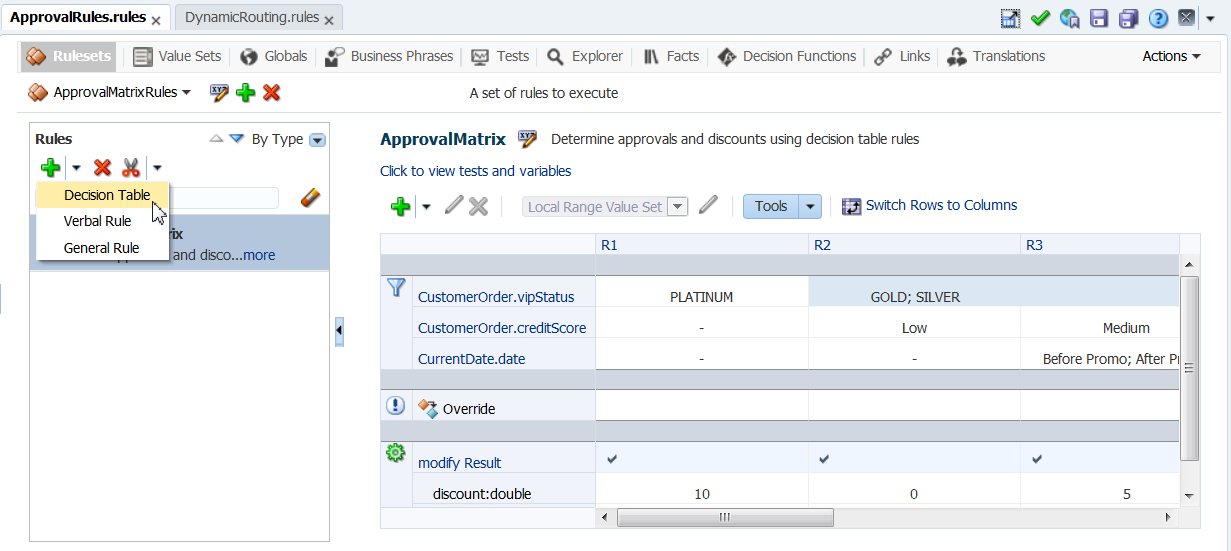Open the Decision Functions tab
This screenshot has height=551, width=1231.
pyautogui.click(x=787, y=57)
